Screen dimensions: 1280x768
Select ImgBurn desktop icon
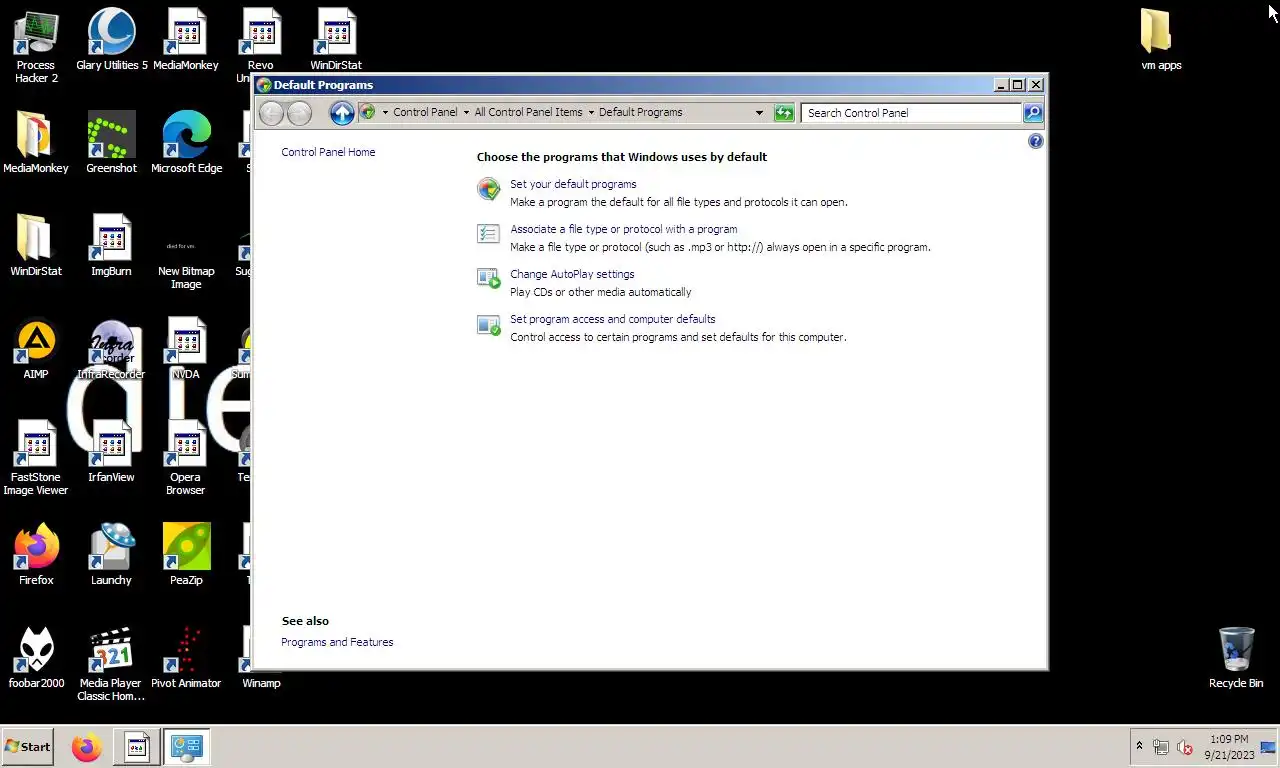click(111, 246)
